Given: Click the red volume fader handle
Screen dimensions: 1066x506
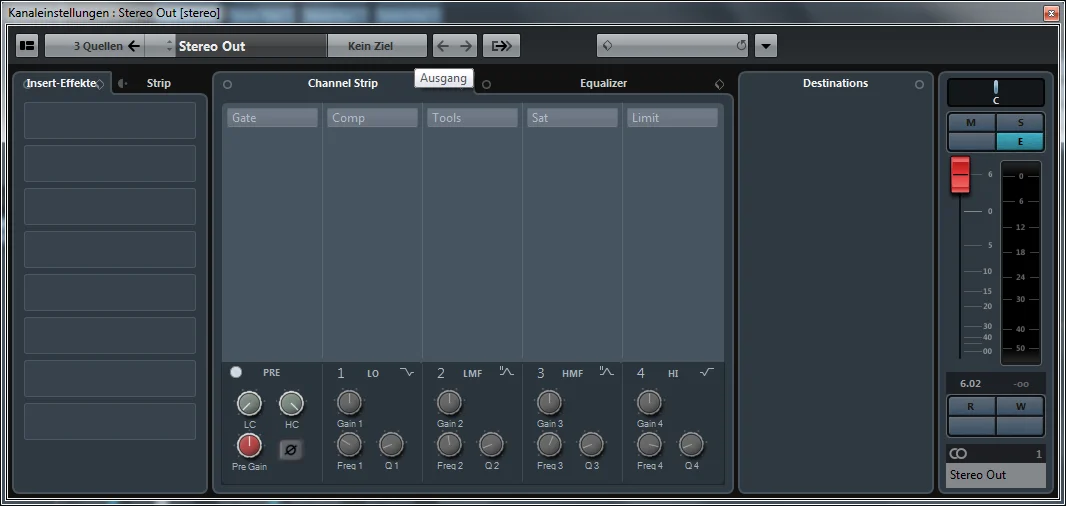Looking at the screenshot, I should tap(960, 175).
